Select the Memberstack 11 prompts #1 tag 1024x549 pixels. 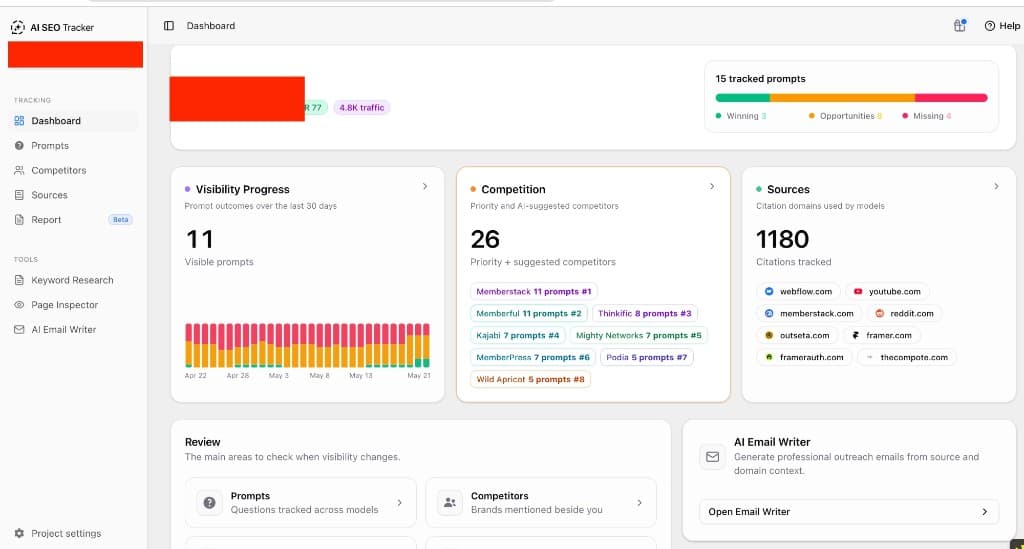coord(534,292)
